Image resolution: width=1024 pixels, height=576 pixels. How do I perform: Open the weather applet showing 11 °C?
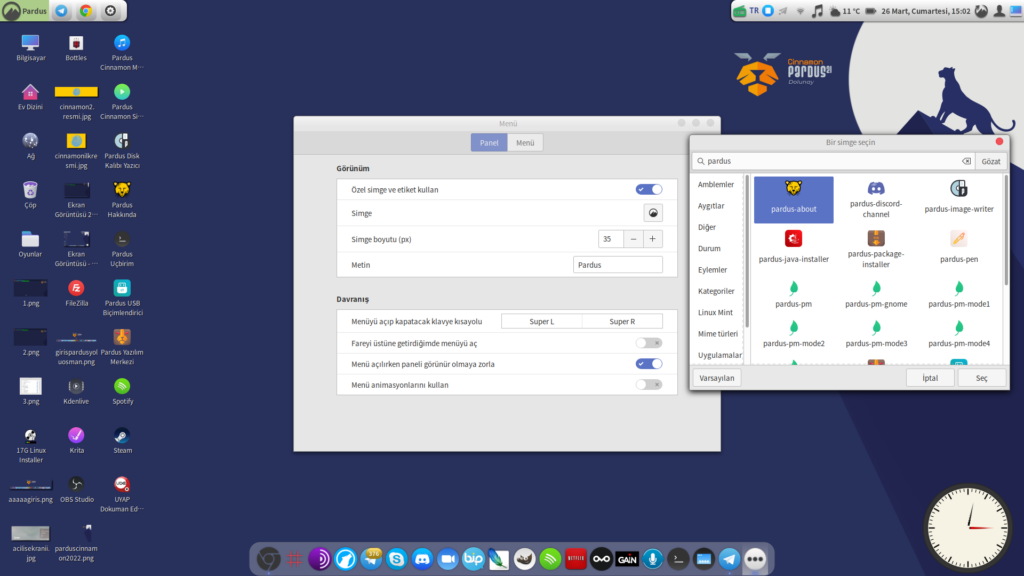[844, 11]
